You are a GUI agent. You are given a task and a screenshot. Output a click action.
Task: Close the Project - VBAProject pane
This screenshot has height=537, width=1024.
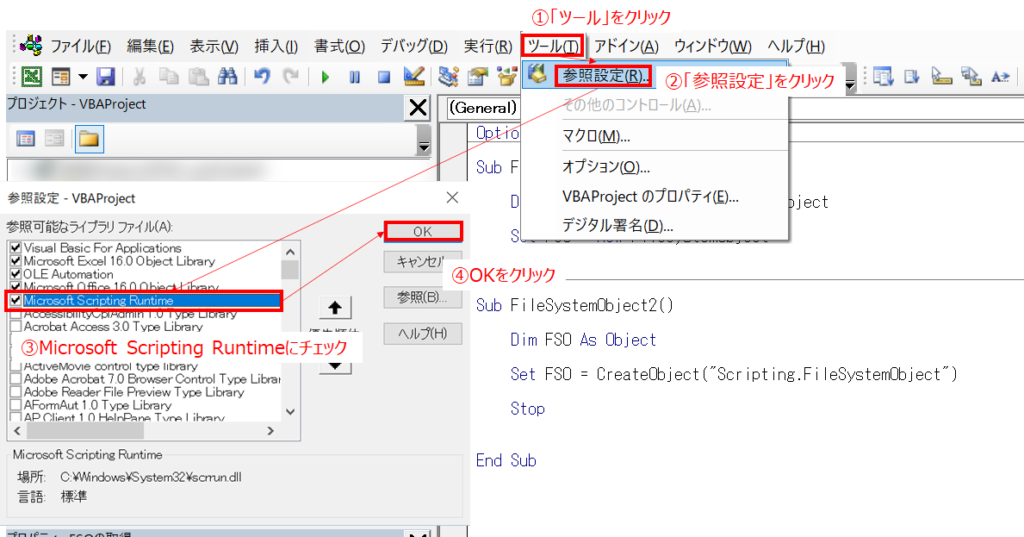(418, 107)
